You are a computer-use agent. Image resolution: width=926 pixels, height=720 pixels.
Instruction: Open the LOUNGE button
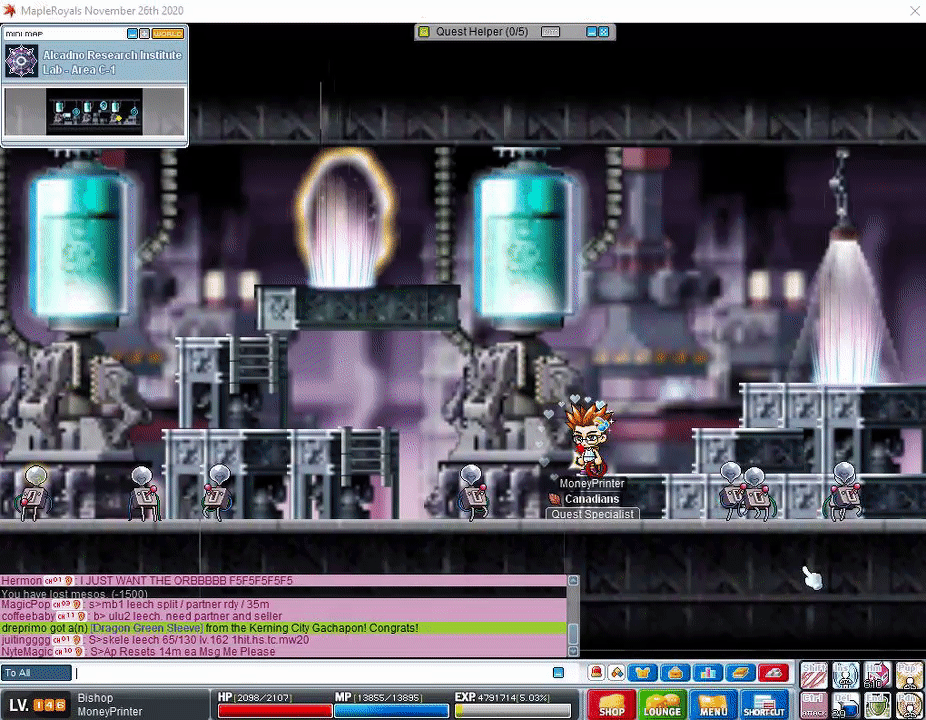(x=662, y=705)
